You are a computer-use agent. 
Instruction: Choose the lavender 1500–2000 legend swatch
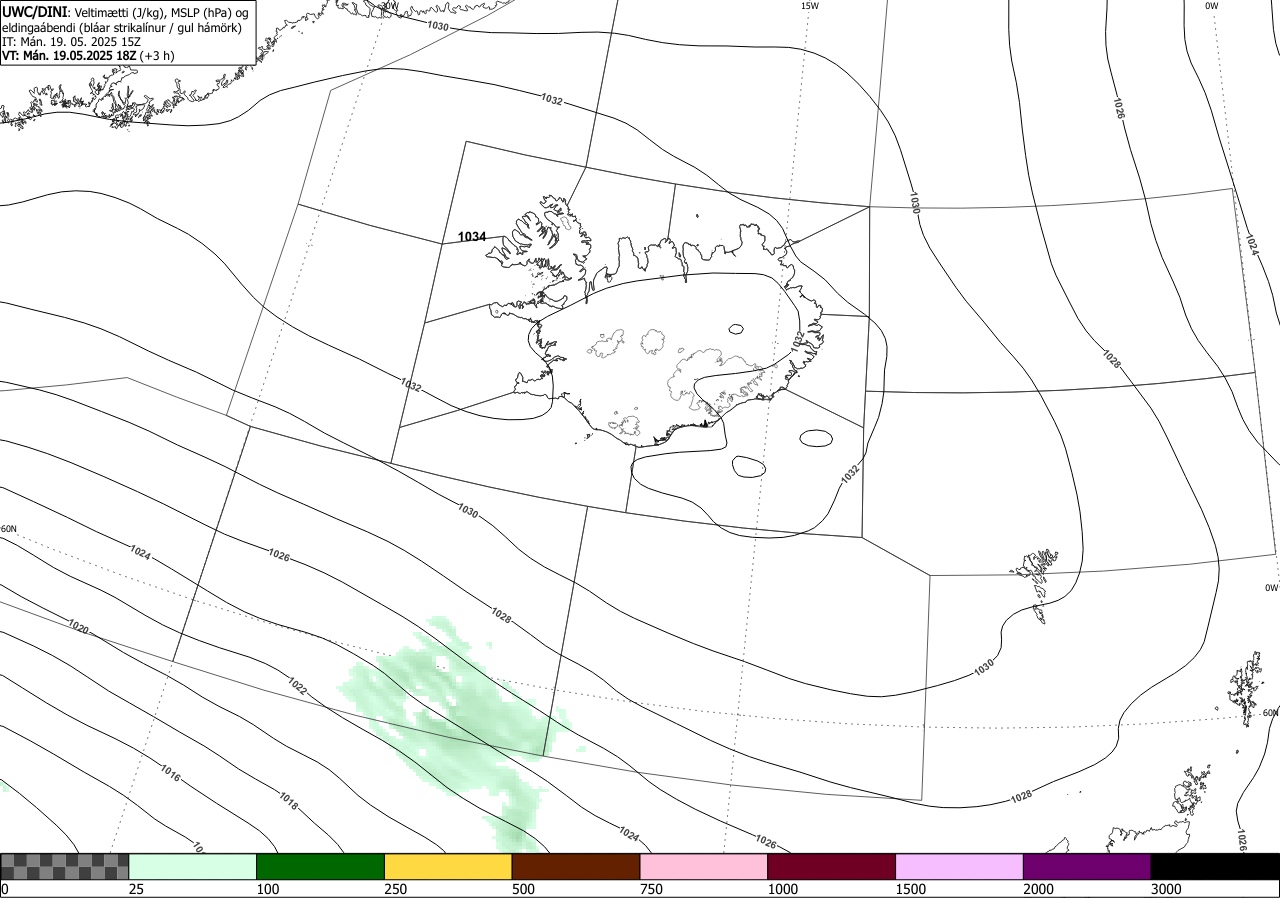pyautogui.click(x=960, y=866)
